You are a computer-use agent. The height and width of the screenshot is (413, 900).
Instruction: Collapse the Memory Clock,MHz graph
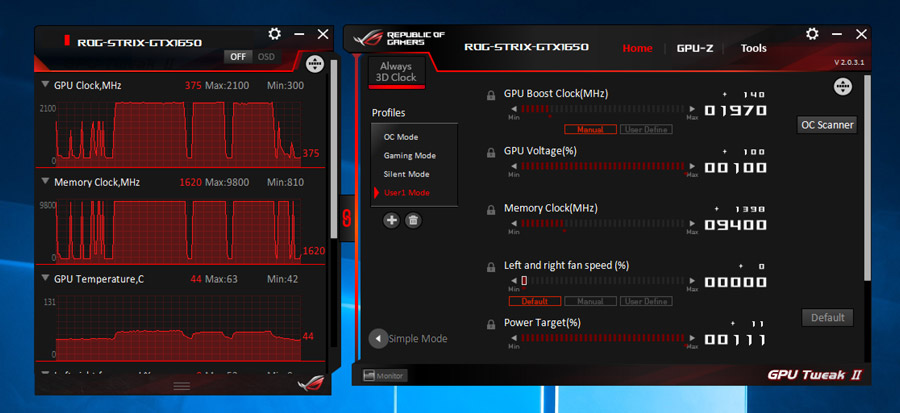(45, 181)
